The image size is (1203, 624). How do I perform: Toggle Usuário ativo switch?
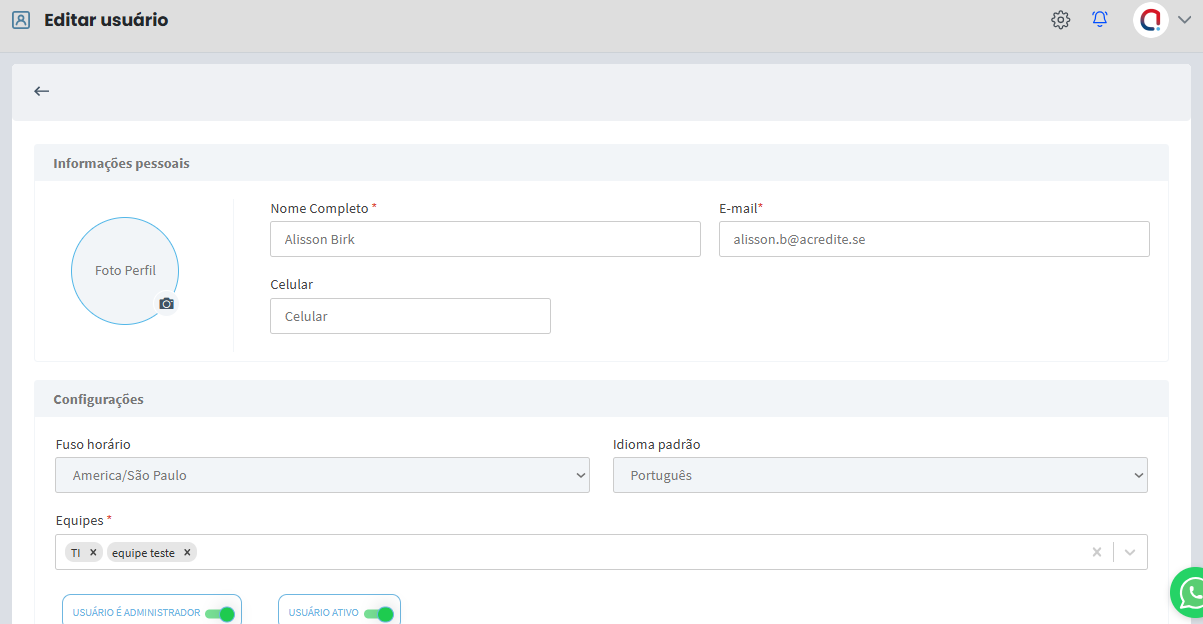pos(379,613)
